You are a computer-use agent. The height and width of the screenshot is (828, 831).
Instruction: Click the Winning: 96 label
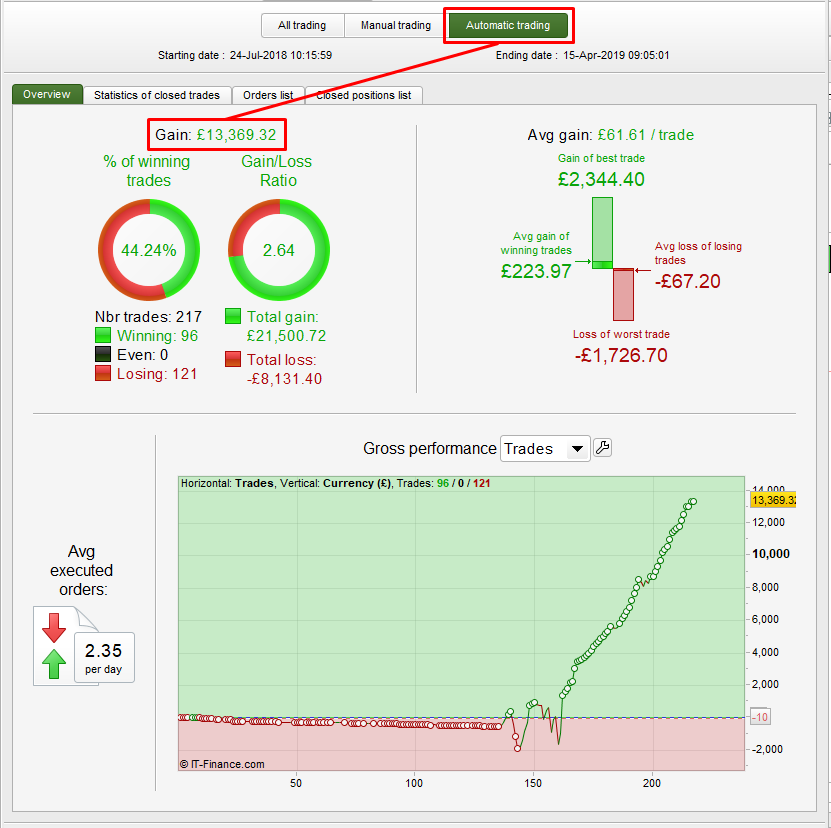[157, 336]
